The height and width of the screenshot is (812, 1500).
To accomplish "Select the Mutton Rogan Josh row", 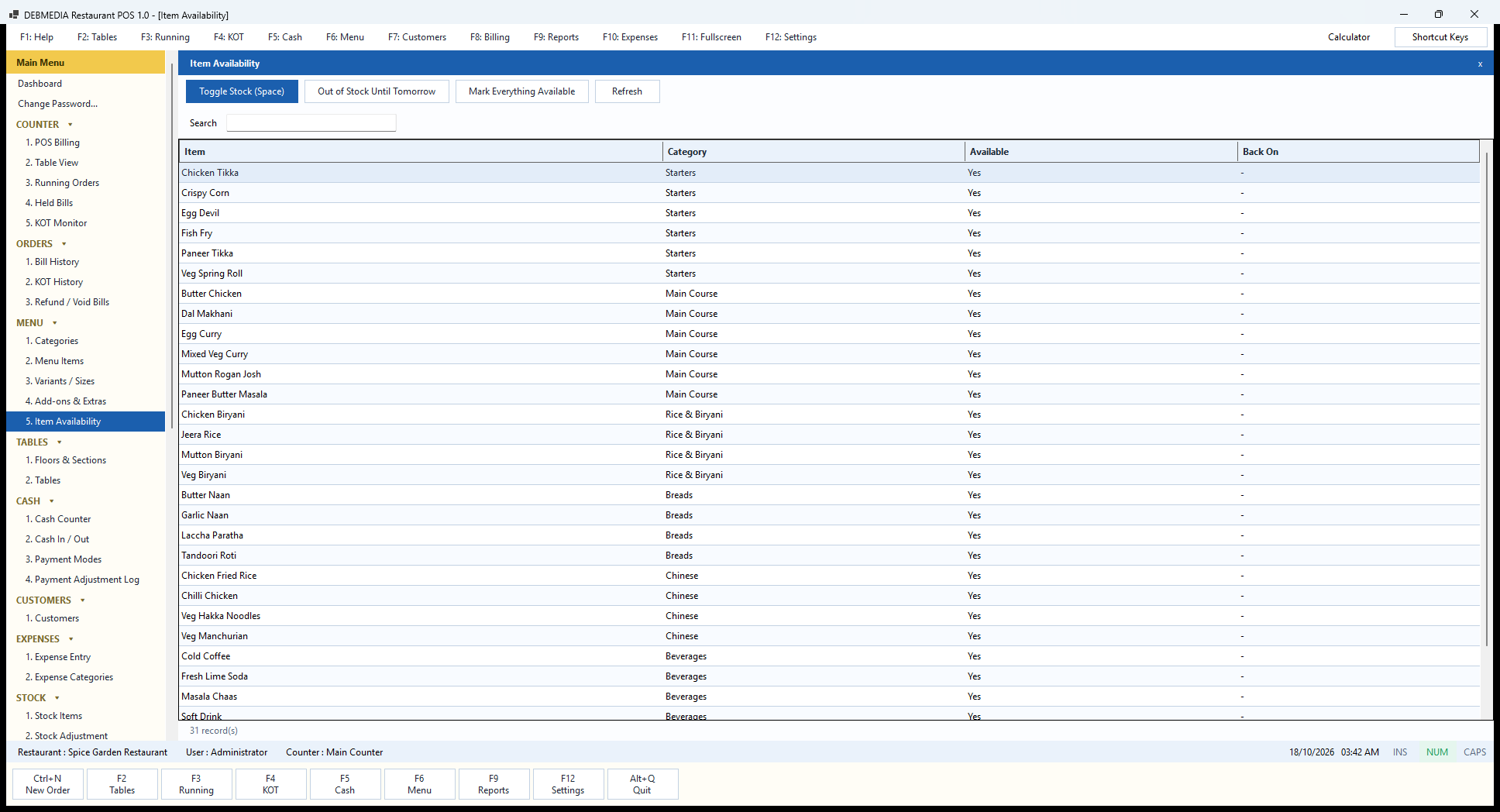I will [829, 374].
